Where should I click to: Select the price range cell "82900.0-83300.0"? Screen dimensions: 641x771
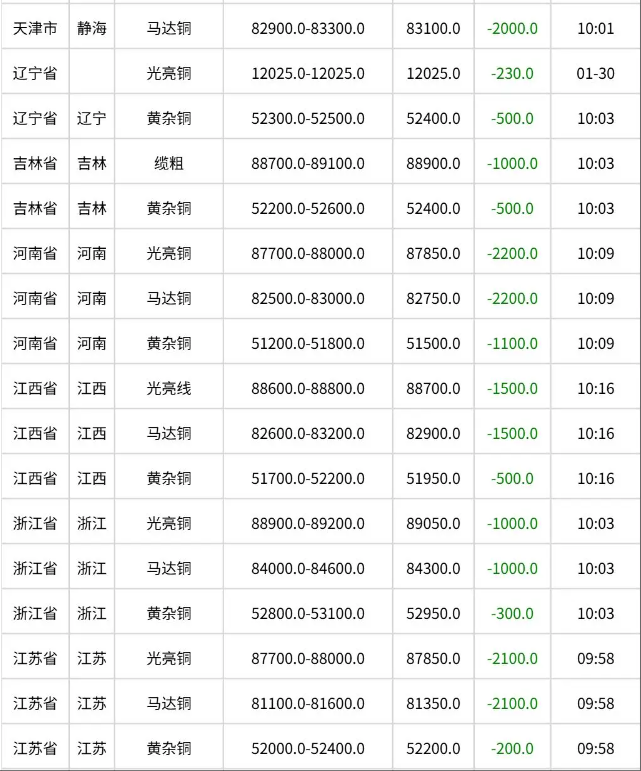[308, 29]
